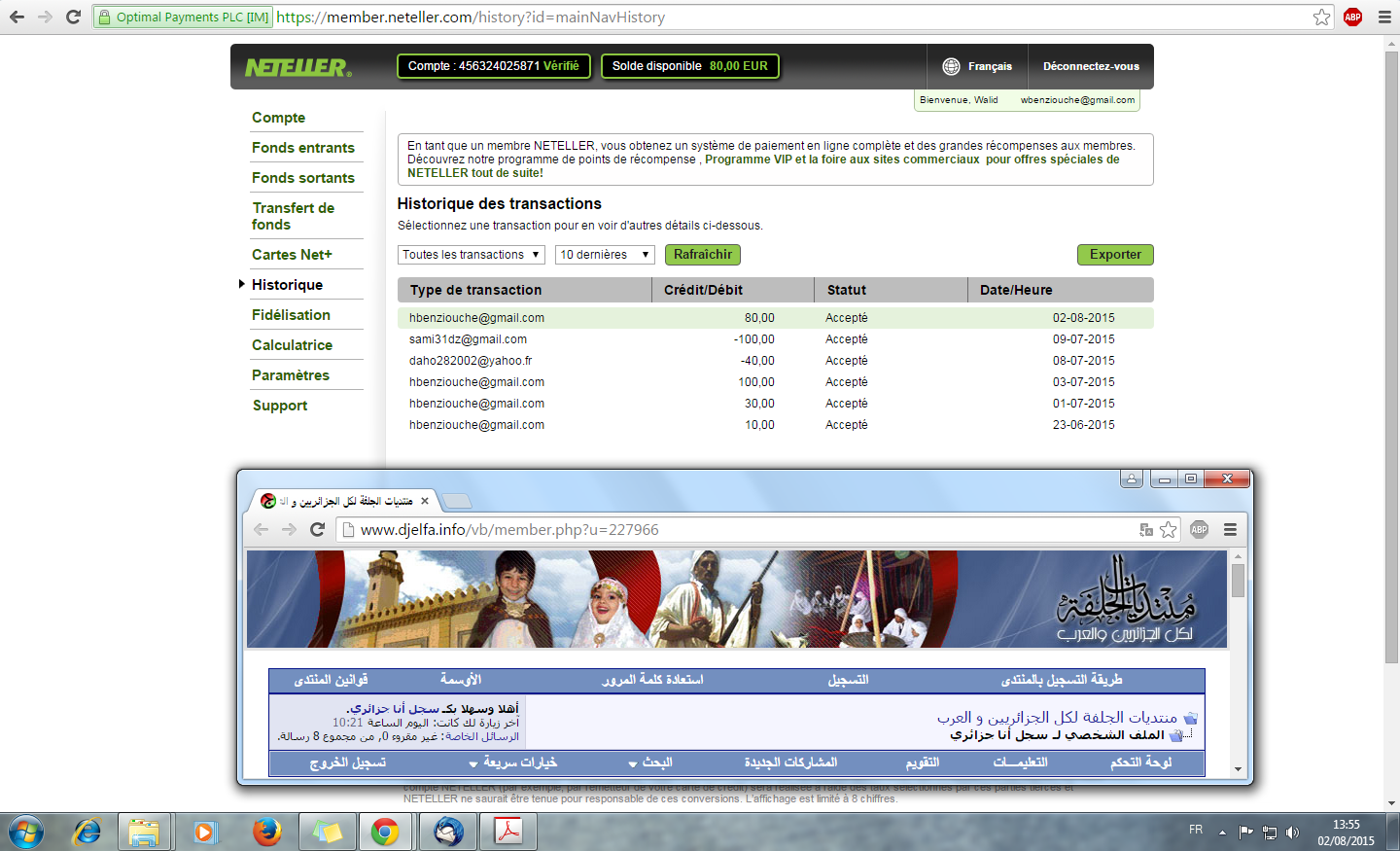Screen dimensions: 1400x851
Task: Show hidden tray icons arrow
Action: (1222, 833)
